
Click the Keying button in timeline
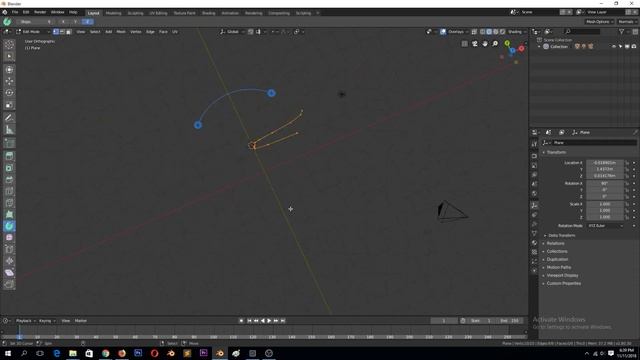(47, 321)
